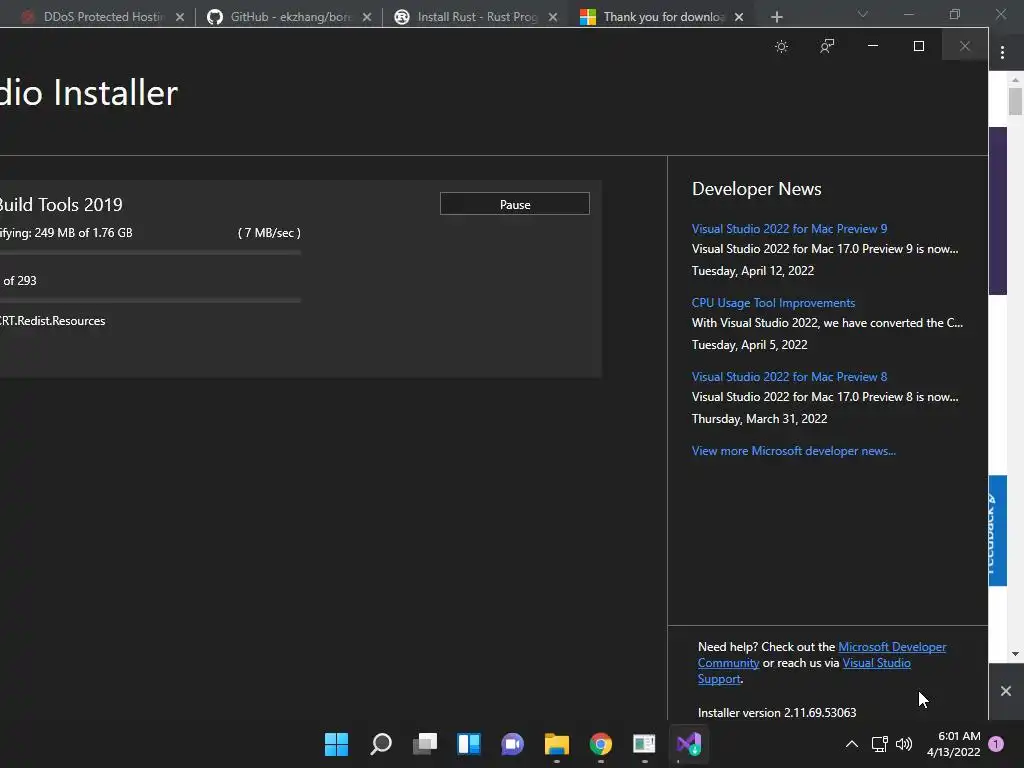Open the network status tray icon

point(879,744)
